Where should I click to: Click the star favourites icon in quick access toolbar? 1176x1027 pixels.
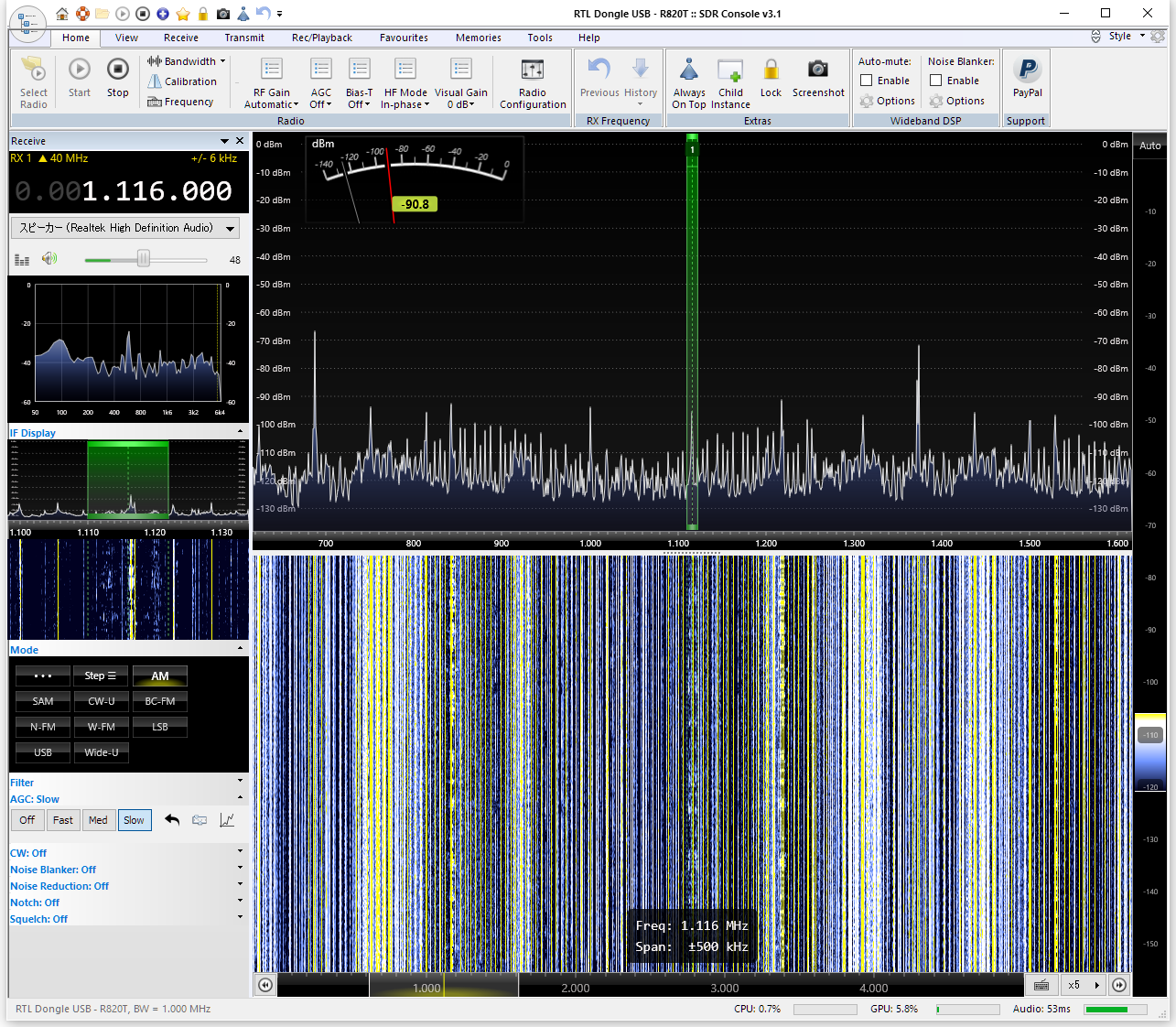click(183, 14)
